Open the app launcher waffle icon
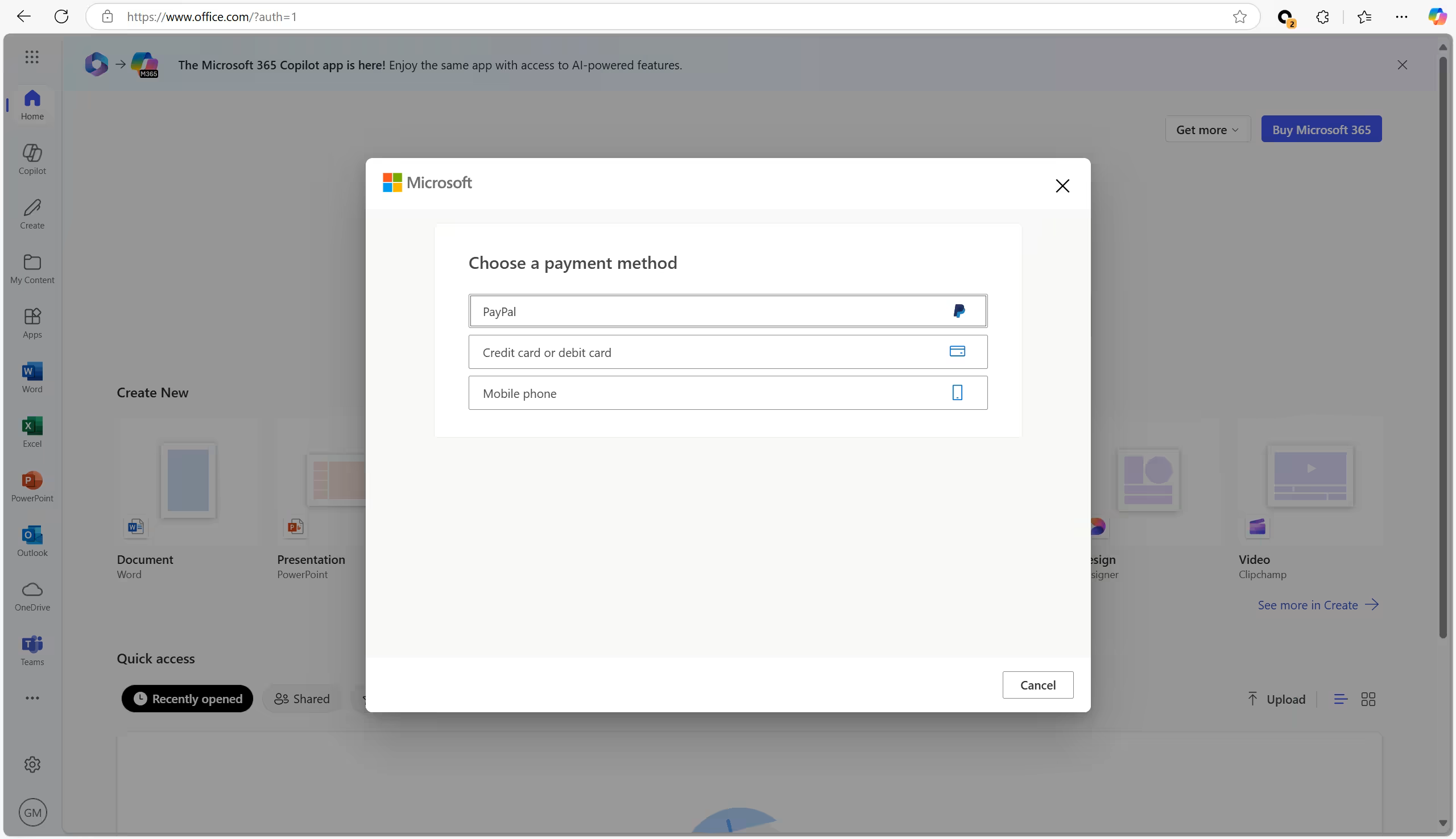This screenshot has width=1456, height=839. [x=32, y=56]
